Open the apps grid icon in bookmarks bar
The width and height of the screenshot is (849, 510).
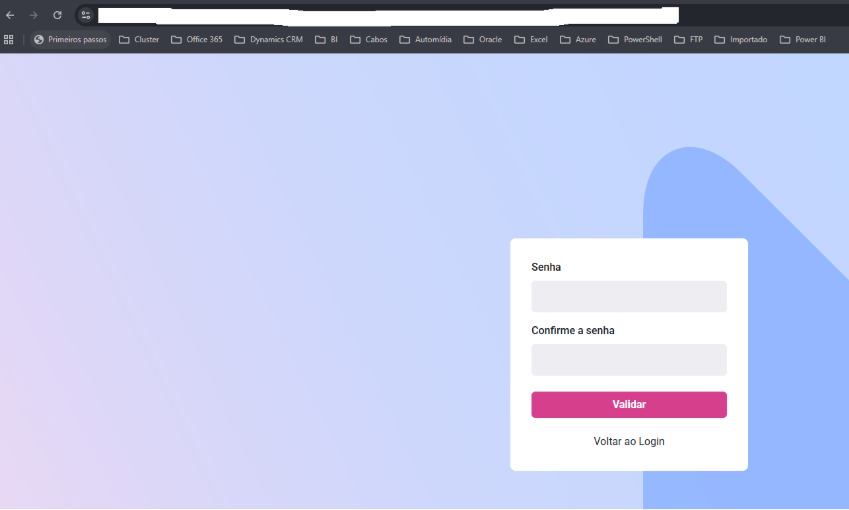tap(9, 40)
